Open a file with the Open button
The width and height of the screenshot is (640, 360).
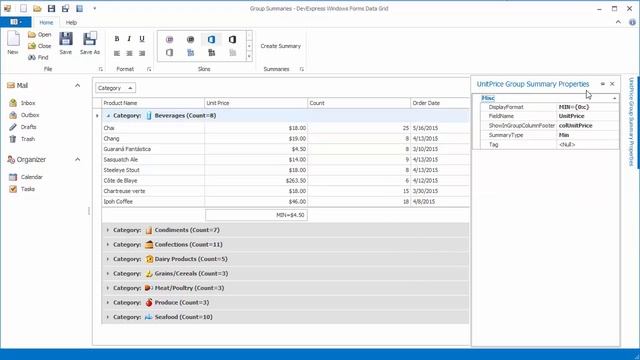pos(40,35)
